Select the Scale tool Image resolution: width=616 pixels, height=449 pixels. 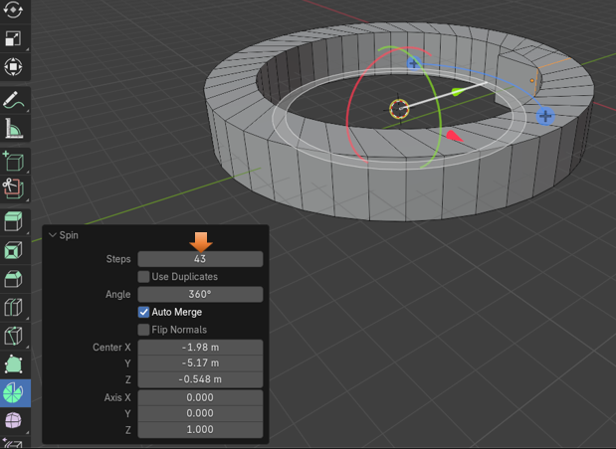(x=16, y=38)
